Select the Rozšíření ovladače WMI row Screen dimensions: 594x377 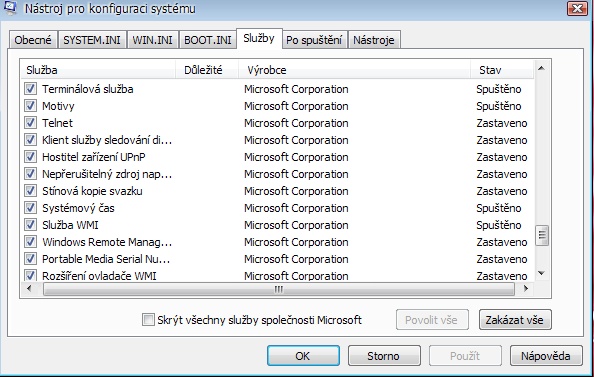(x=278, y=275)
